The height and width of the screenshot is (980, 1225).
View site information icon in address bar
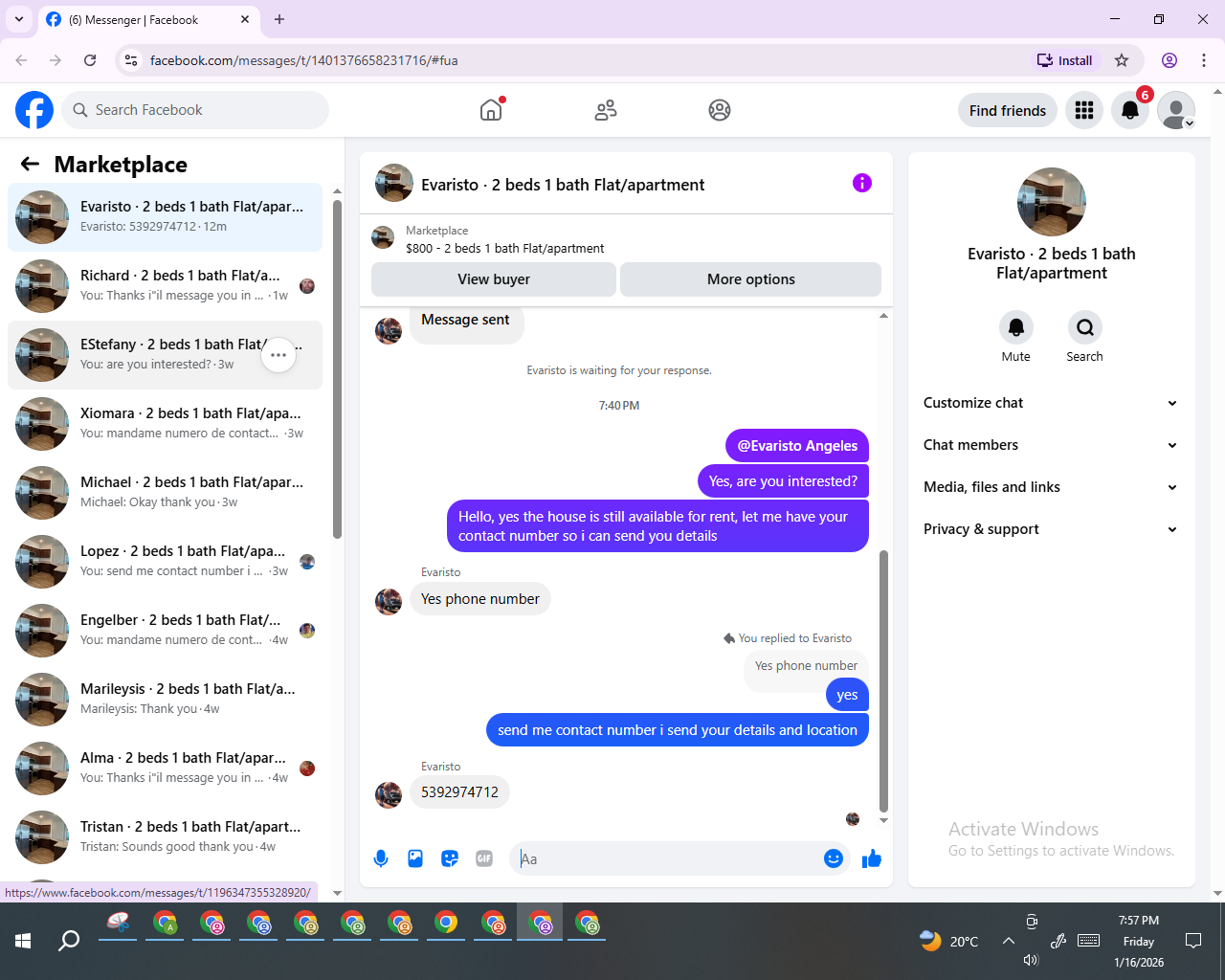[x=131, y=60]
